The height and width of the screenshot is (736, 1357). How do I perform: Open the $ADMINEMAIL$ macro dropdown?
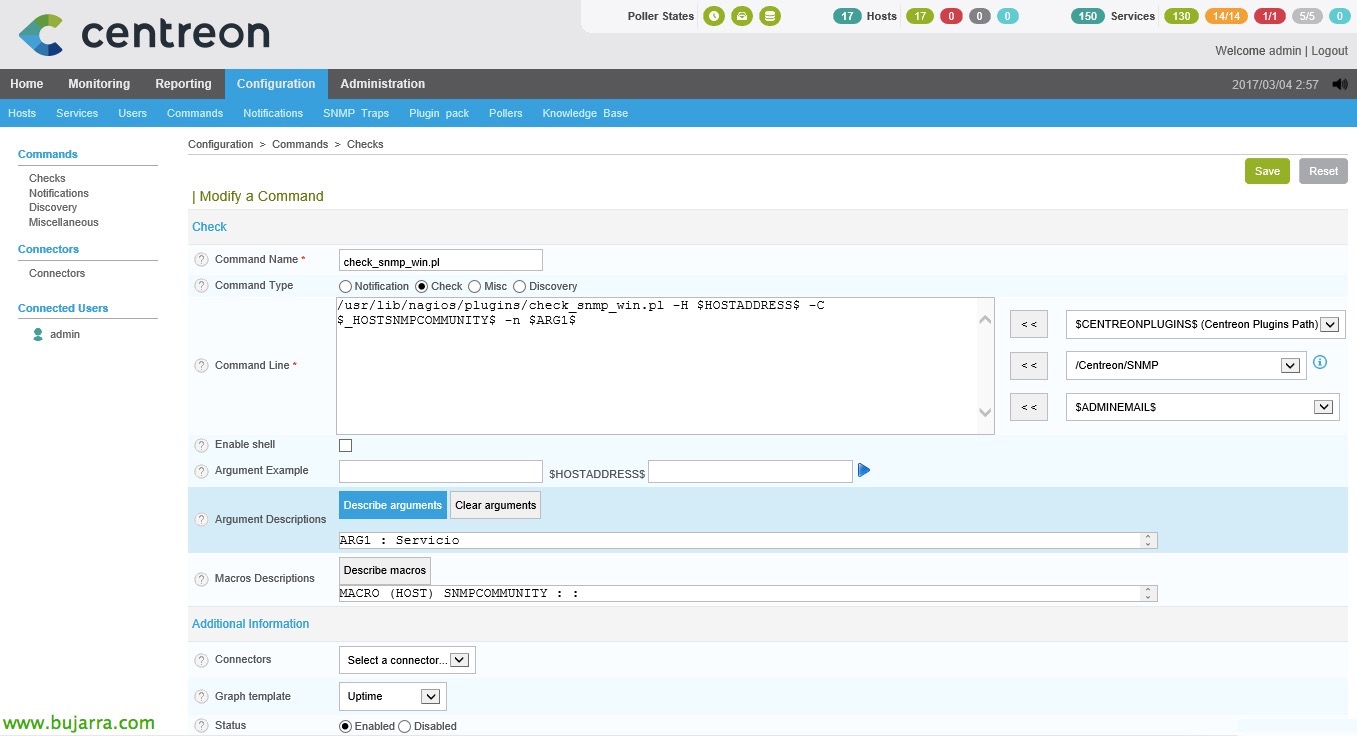[1203, 407]
